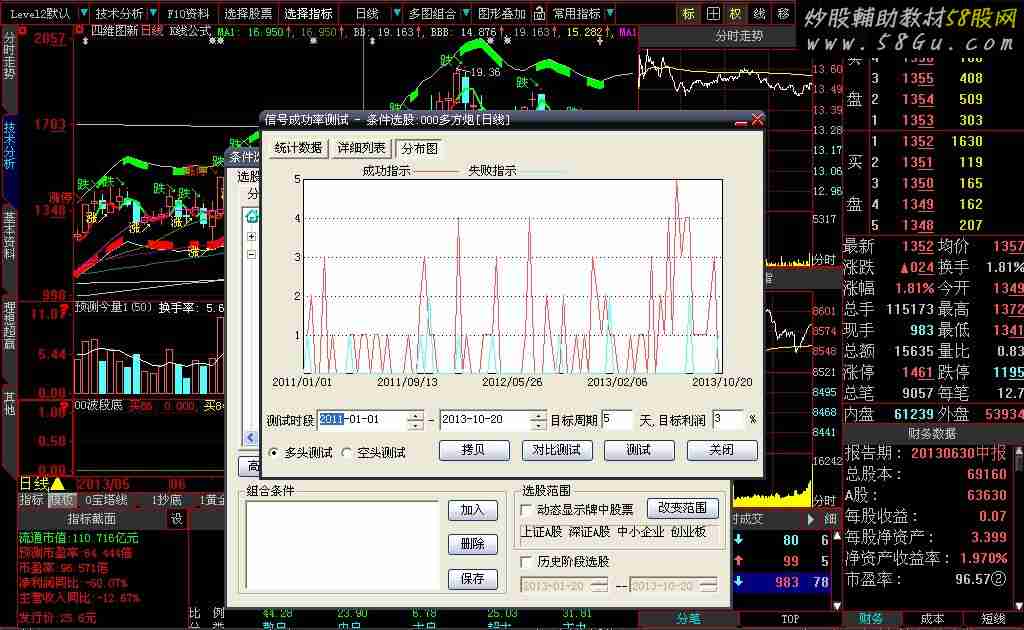Open the 日线 period dropdown arrow
This screenshot has height=630, width=1024.
point(396,13)
